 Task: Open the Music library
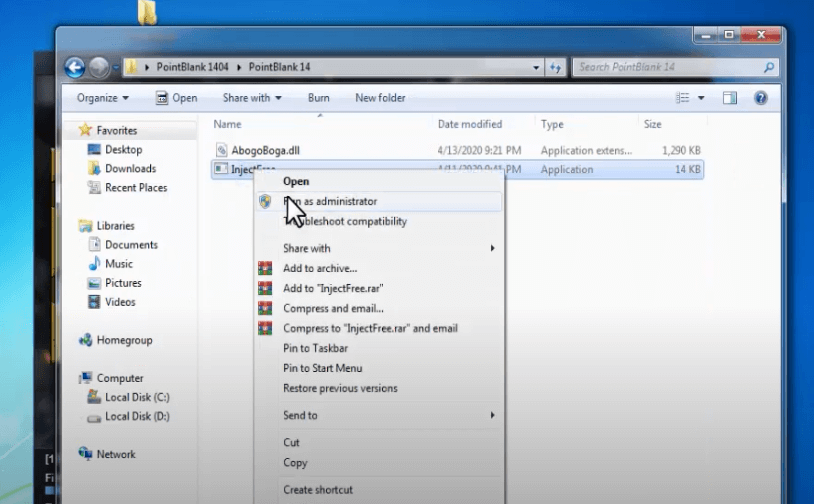[x=119, y=264]
